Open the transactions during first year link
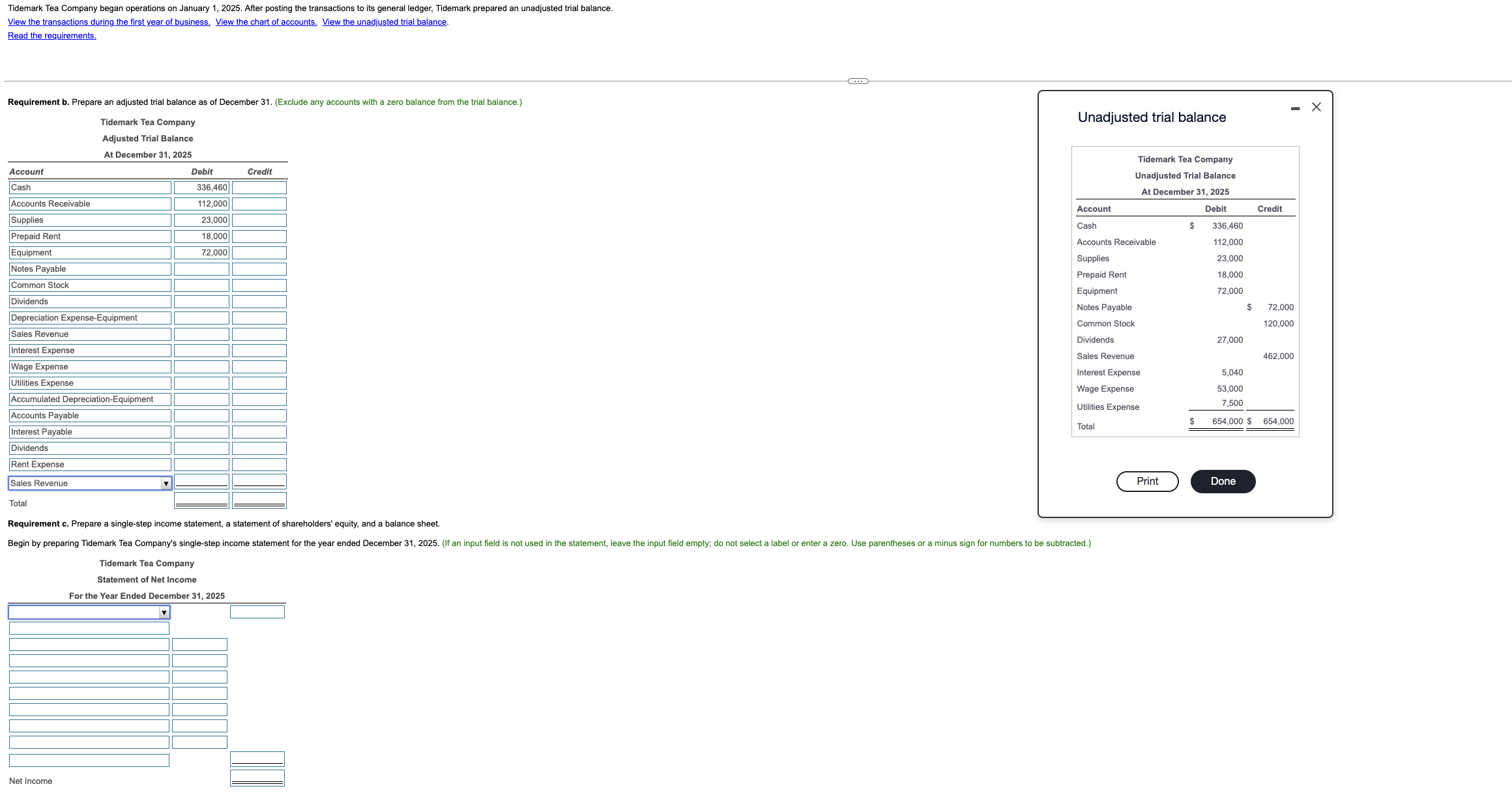 pyautogui.click(x=109, y=22)
